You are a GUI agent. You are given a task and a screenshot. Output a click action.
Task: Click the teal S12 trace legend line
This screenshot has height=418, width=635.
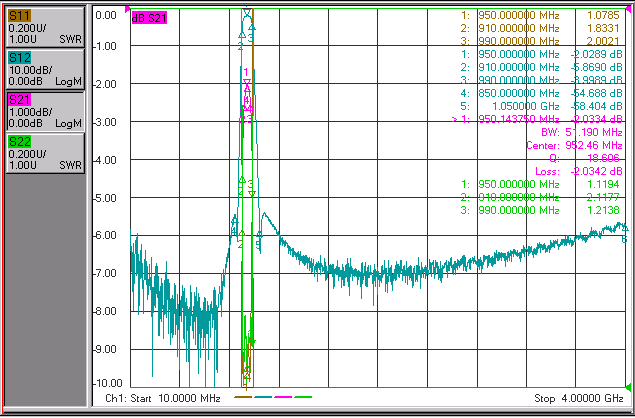tap(263, 397)
